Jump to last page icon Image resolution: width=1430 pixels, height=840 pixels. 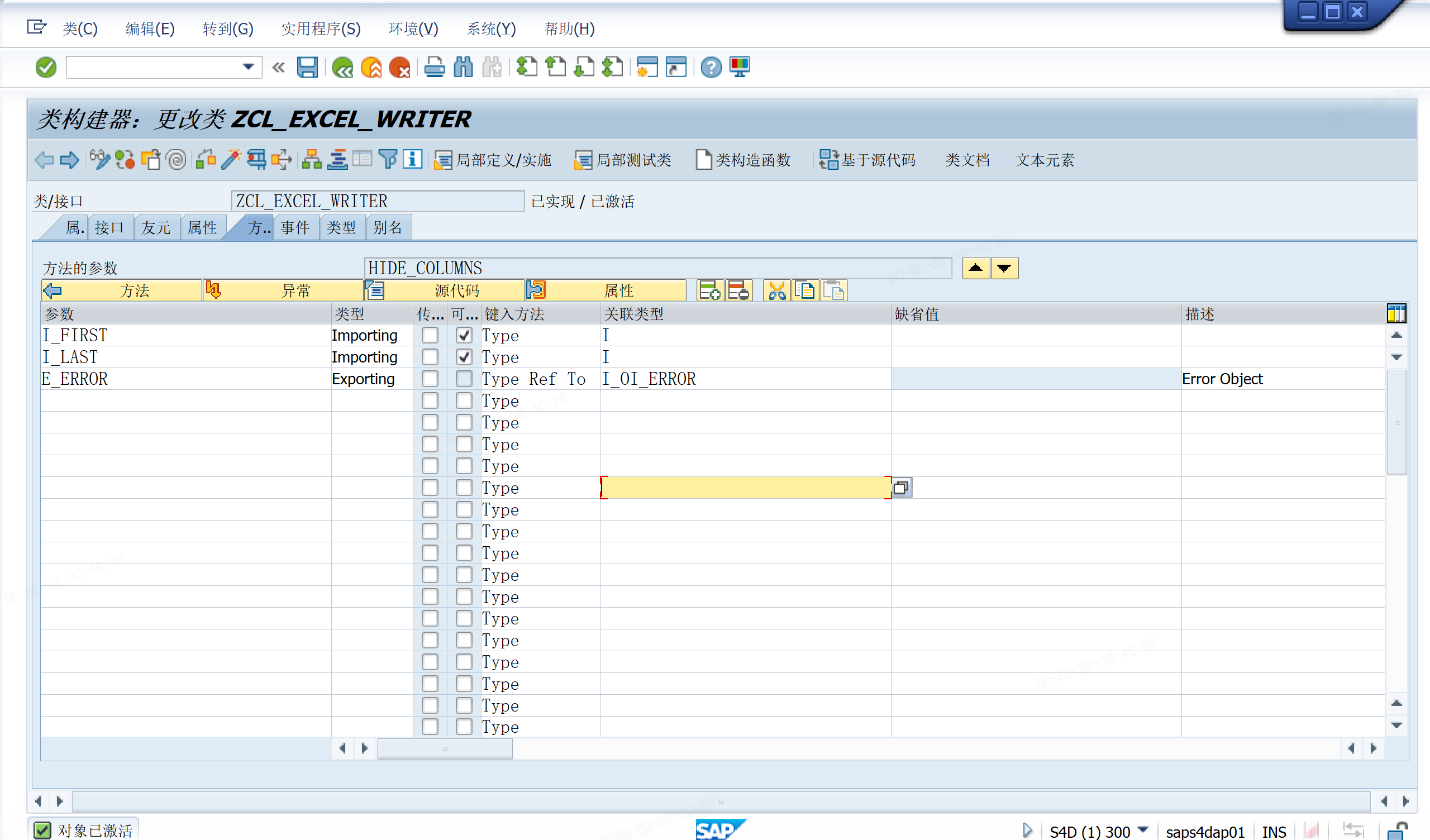pyautogui.click(x=613, y=68)
